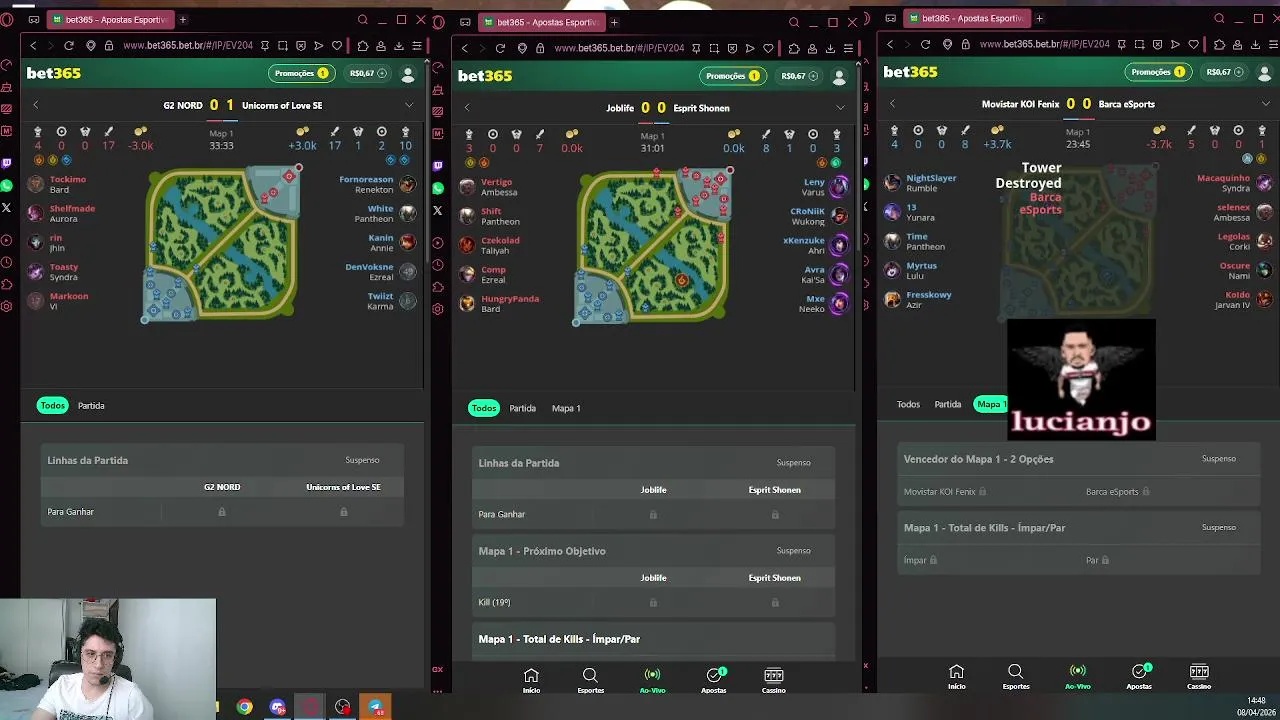
Task: Click the back arrow in G2 NORD browser toolbar
Action: (x=33, y=45)
